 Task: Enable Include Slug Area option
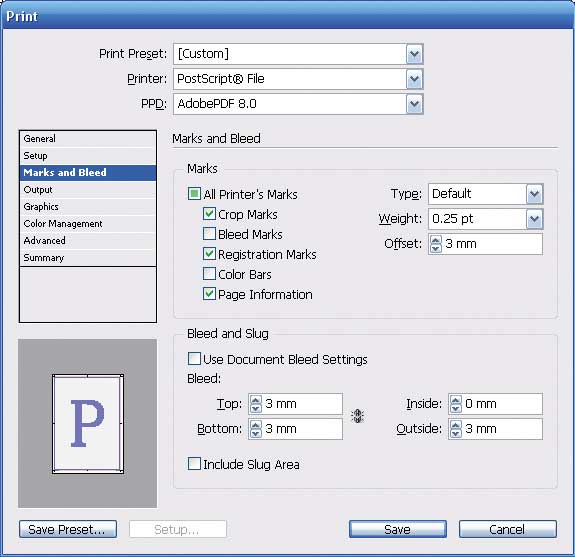coord(194,464)
